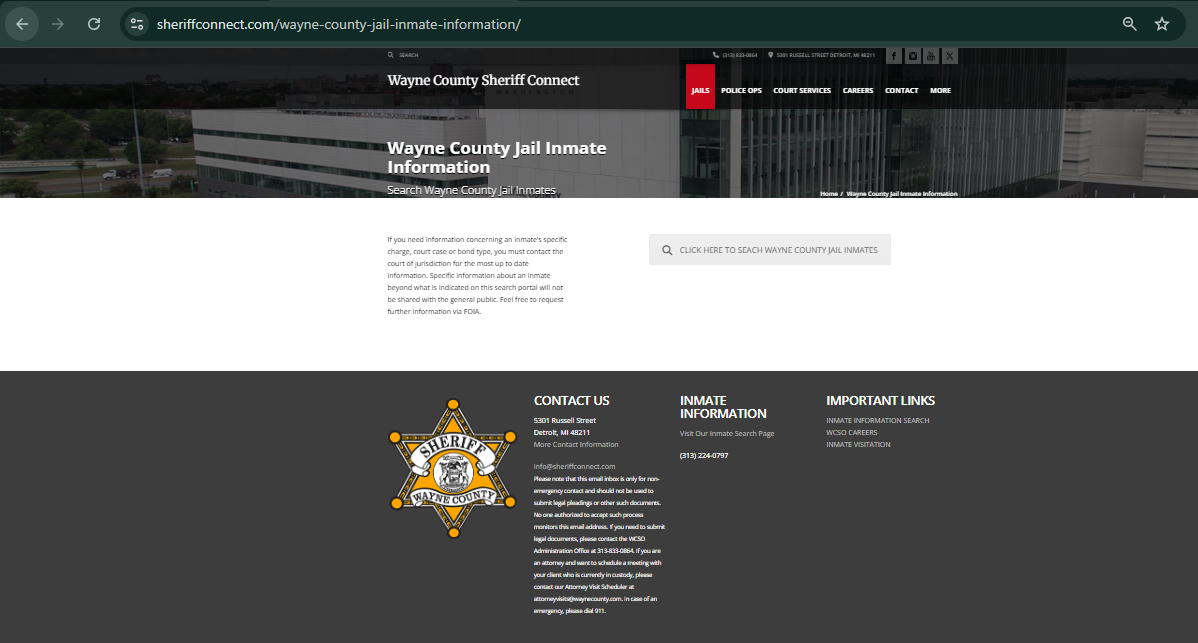Click 'Wayne County Jail Inmate Information' breadcrumb
The width and height of the screenshot is (1198, 643).
click(x=902, y=194)
